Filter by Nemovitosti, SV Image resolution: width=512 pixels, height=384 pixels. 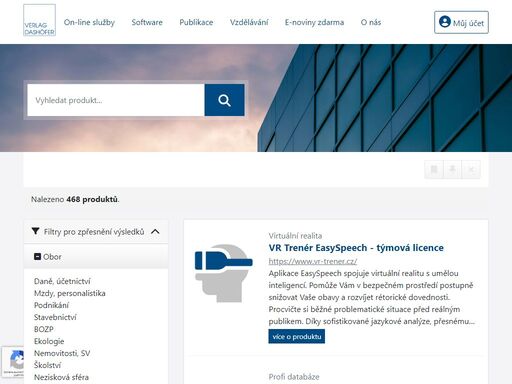coord(62,353)
